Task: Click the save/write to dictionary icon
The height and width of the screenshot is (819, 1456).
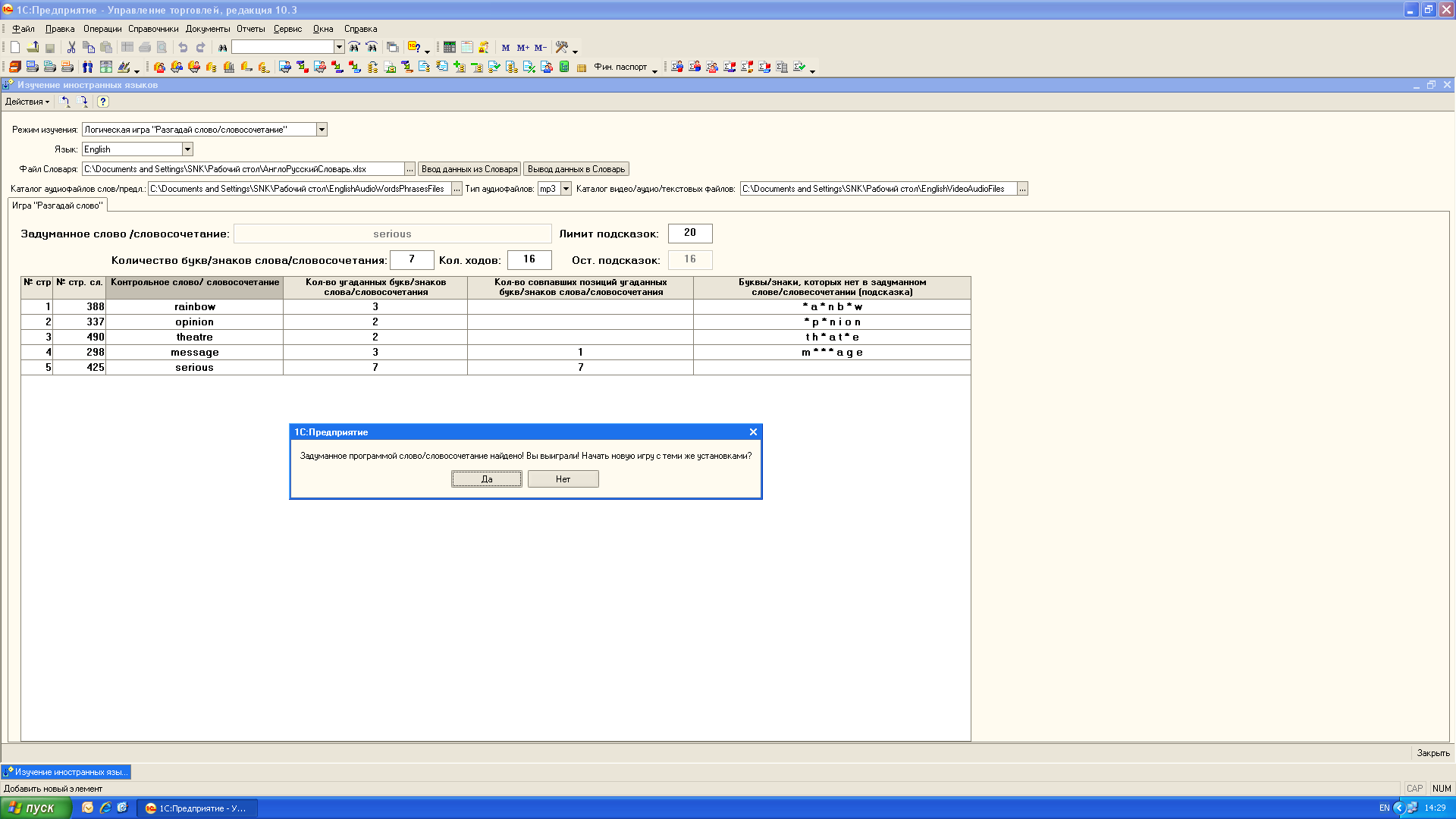Action: (576, 168)
